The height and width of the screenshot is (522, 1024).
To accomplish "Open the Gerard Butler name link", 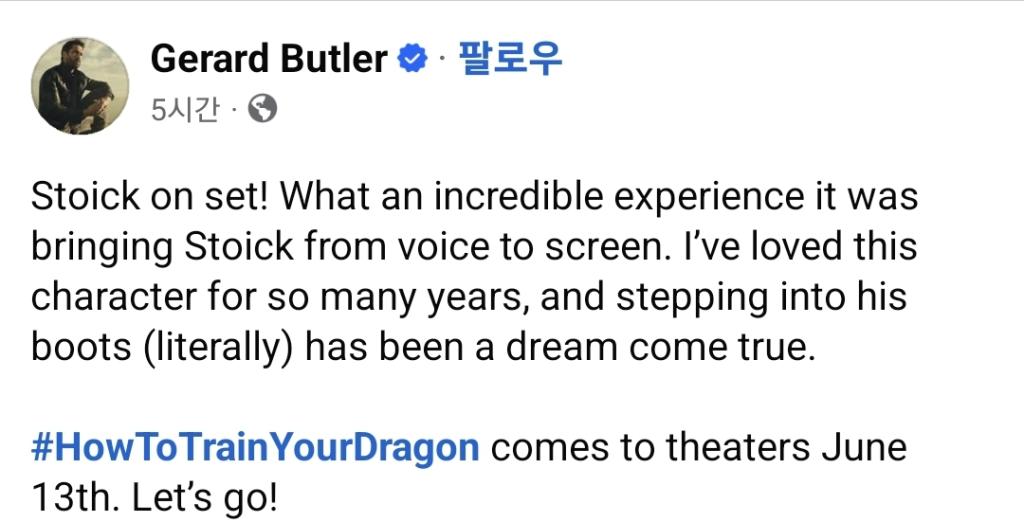I will click(269, 59).
